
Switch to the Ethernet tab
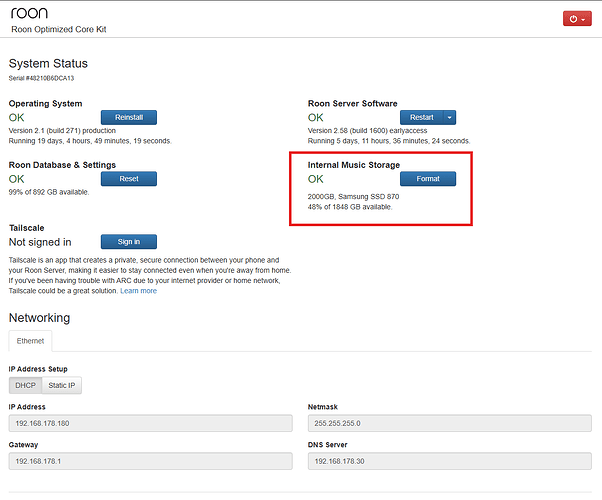pyautogui.click(x=30, y=341)
